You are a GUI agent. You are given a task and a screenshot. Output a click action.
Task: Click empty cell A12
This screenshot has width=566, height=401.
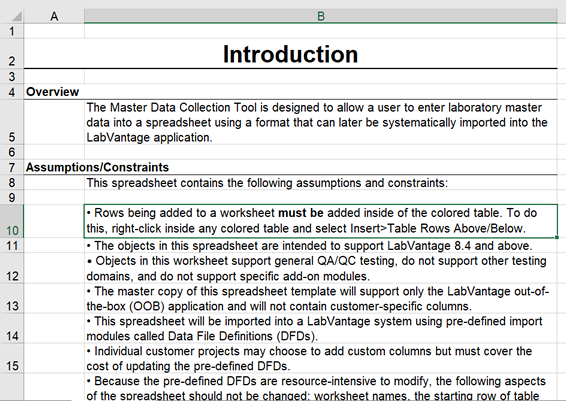pos(54,268)
